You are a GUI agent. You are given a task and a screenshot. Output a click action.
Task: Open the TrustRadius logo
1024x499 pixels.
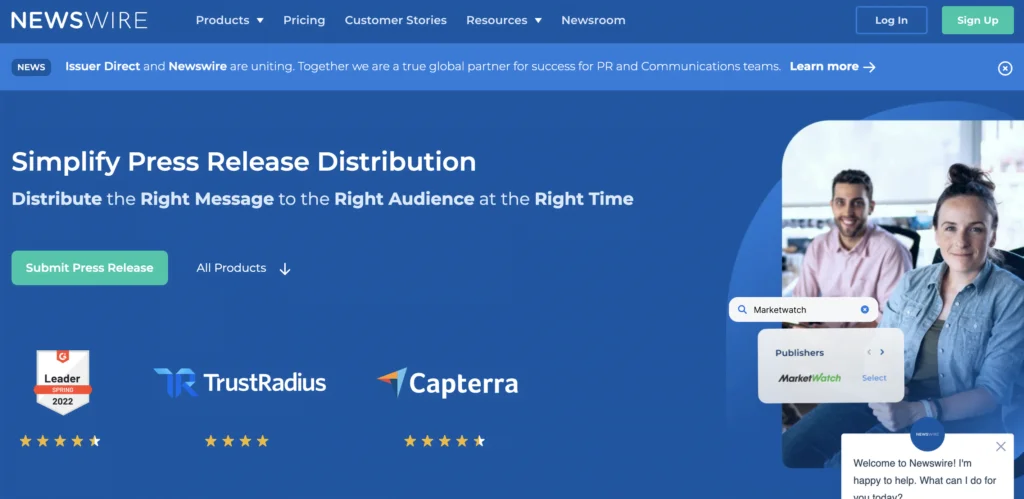tap(240, 383)
